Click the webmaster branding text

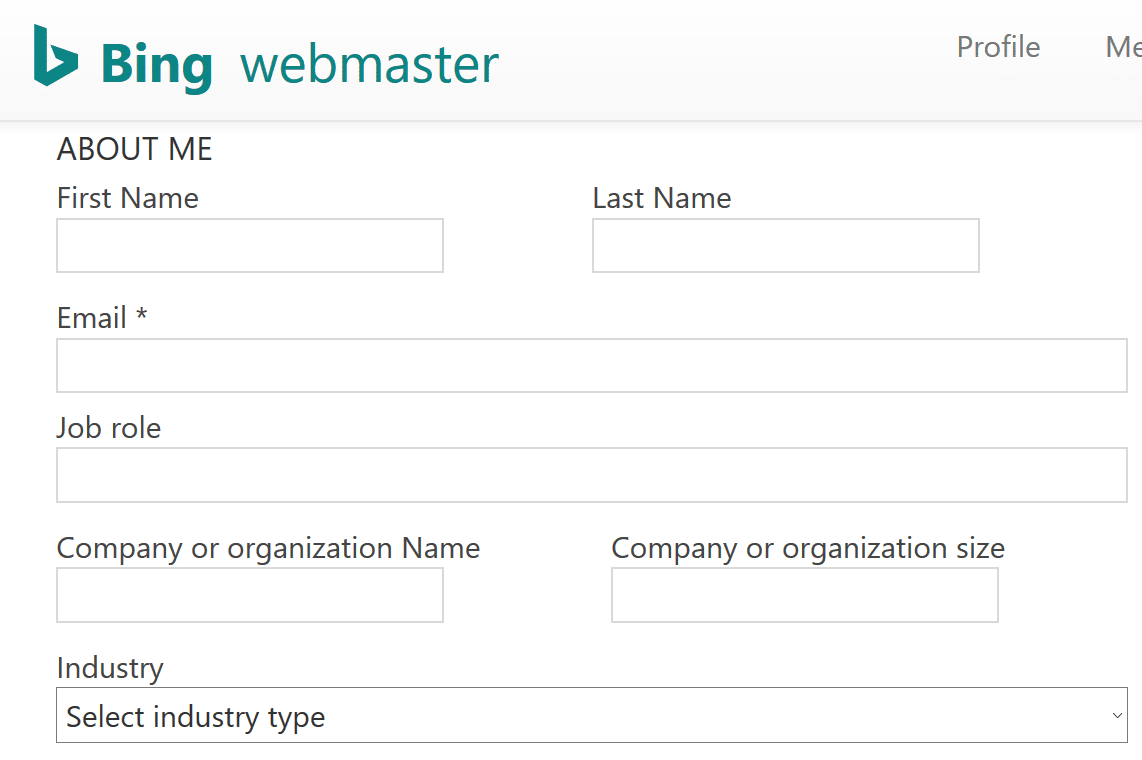click(369, 62)
